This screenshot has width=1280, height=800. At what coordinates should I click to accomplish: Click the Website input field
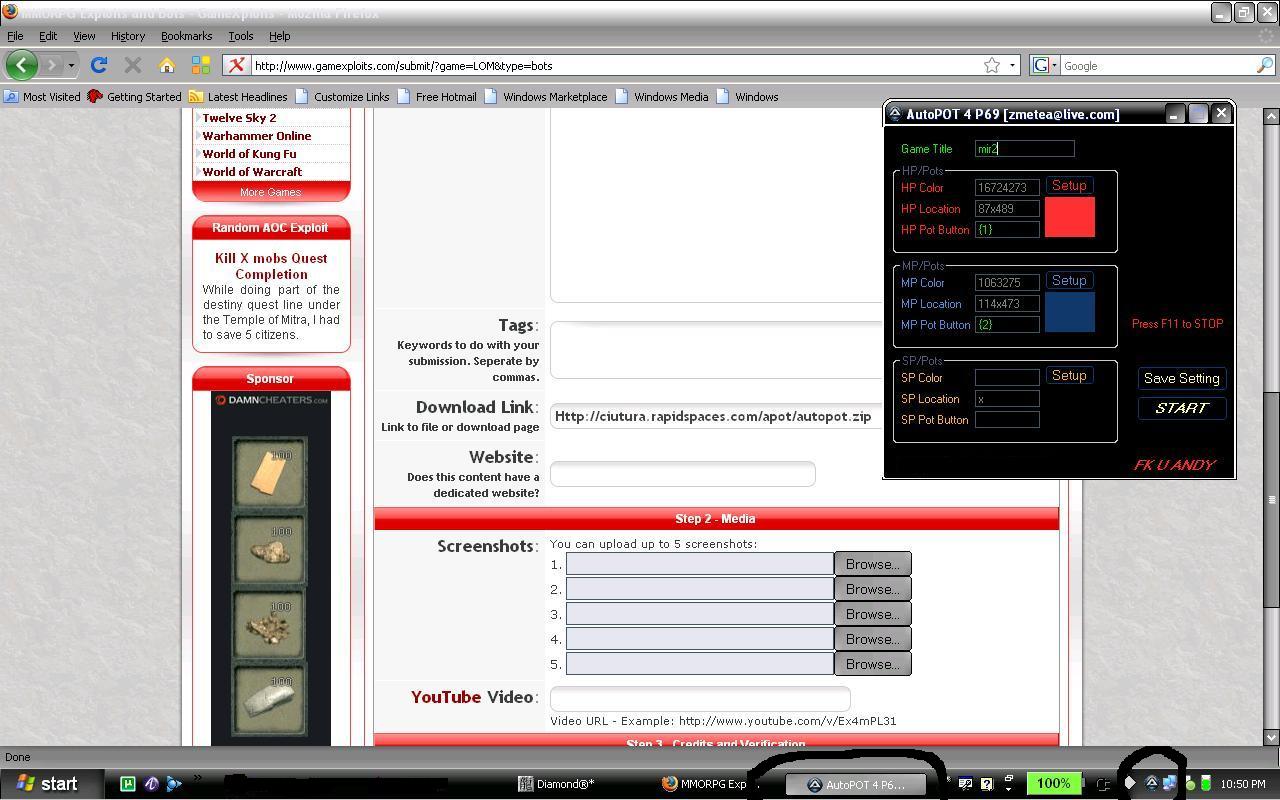click(x=683, y=474)
